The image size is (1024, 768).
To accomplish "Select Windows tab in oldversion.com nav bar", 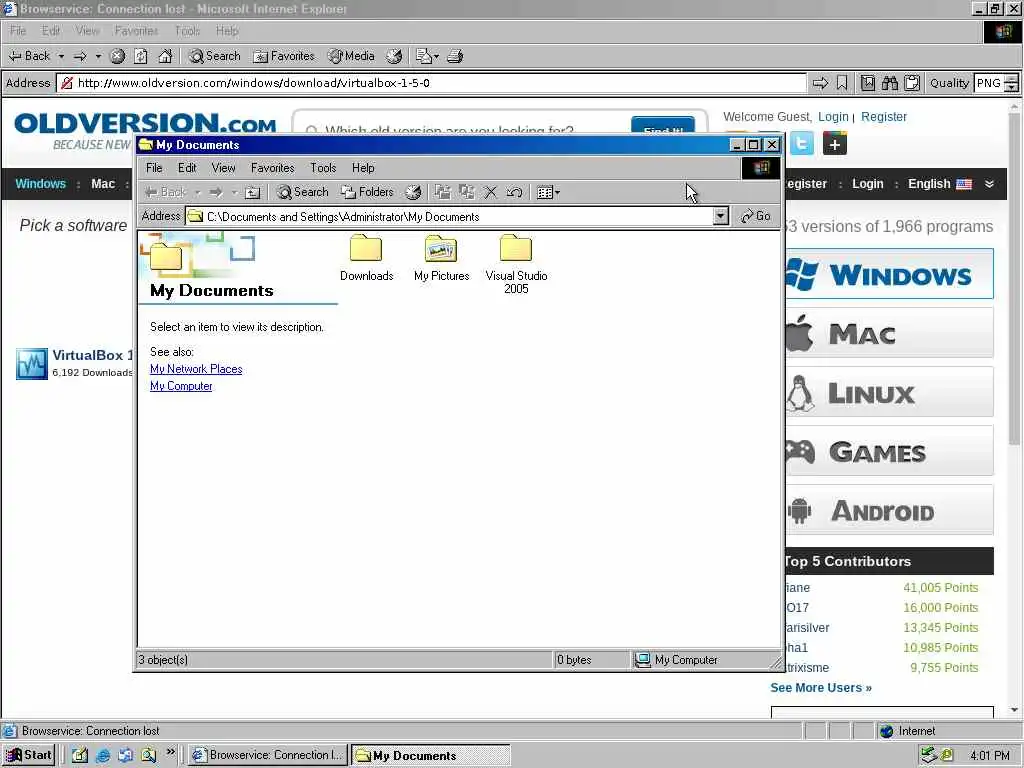I will [x=40, y=184].
